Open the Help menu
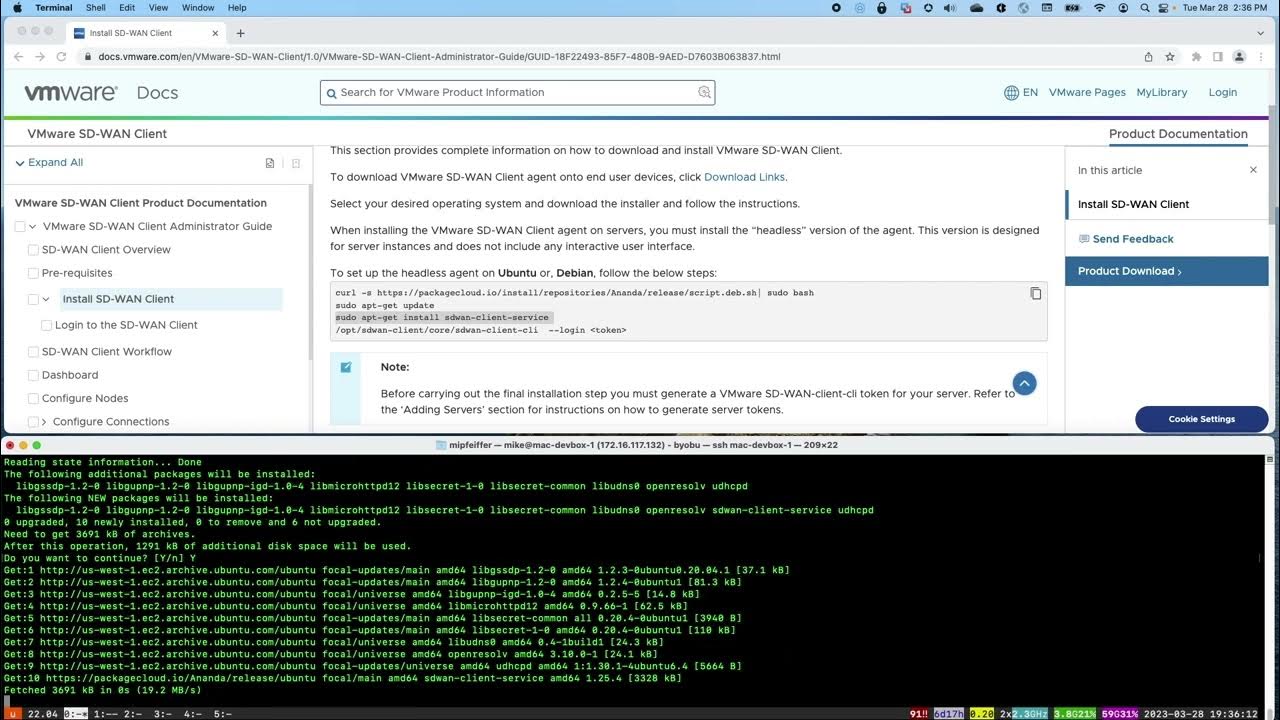1280x720 pixels. pyautogui.click(x=237, y=8)
